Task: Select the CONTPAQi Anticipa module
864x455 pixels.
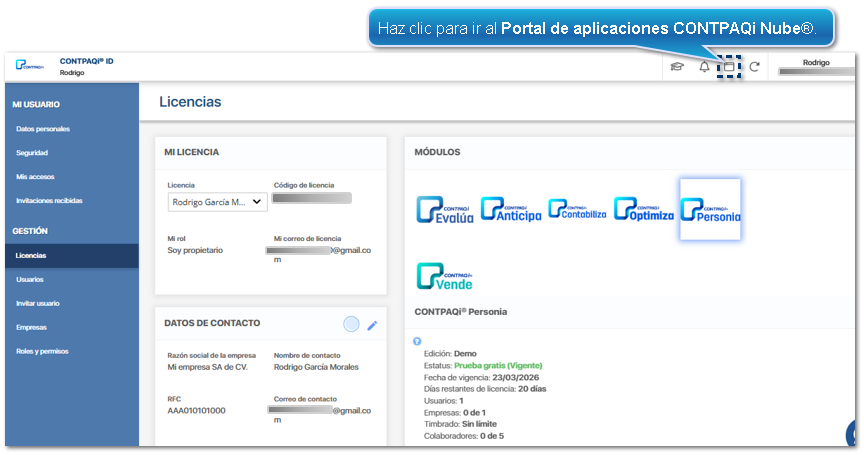Action: click(x=511, y=209)
